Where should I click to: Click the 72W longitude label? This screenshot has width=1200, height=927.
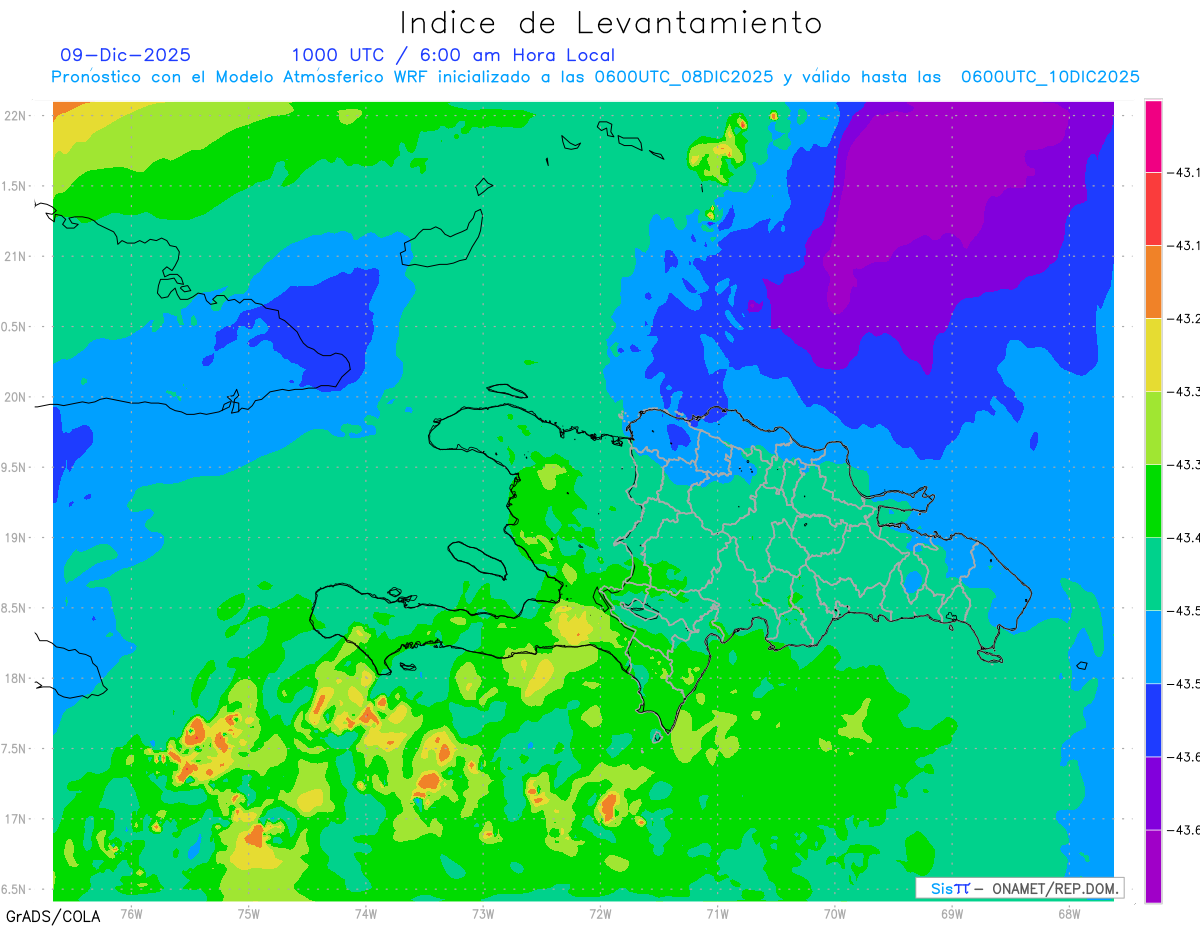coord(600,913)
